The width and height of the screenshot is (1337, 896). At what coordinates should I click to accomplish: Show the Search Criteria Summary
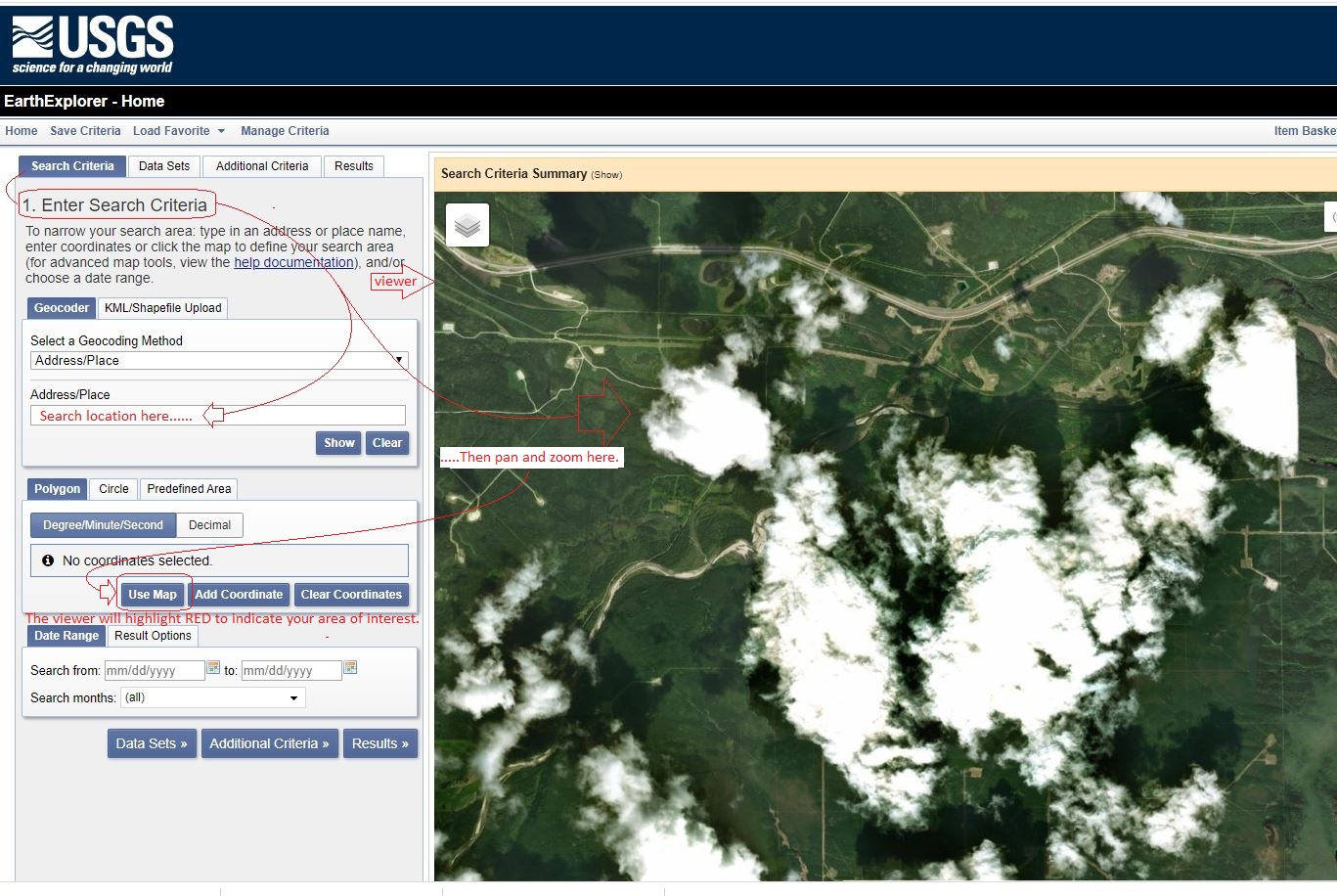click(x=605, y=174)
